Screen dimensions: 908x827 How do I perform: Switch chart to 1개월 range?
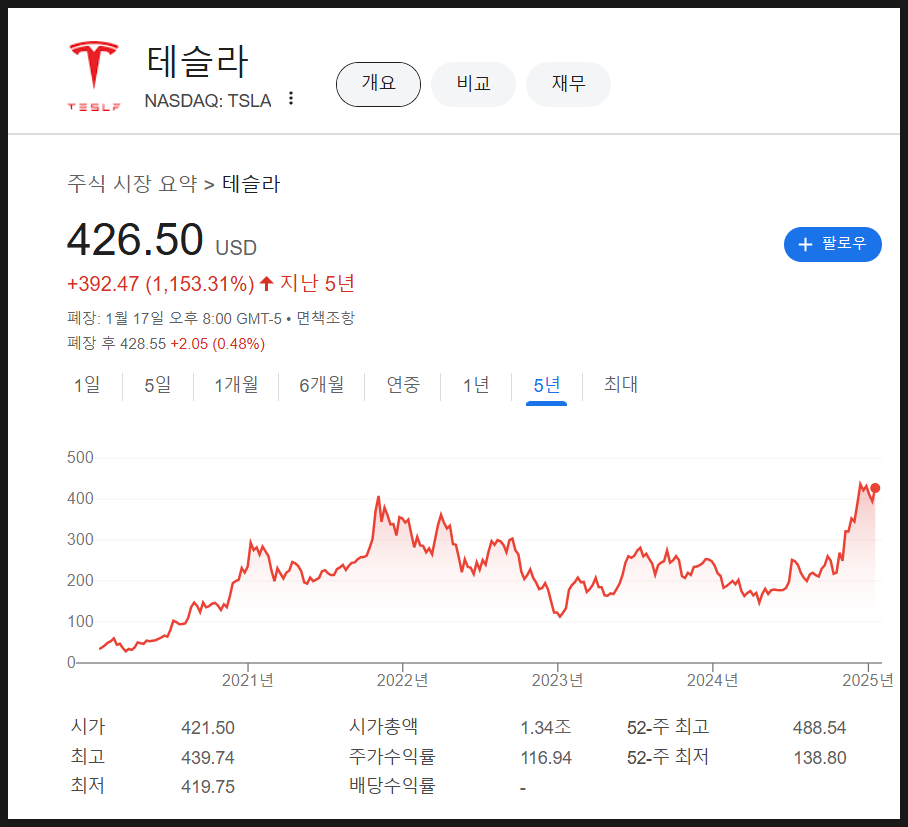click(x=236, y=385)
